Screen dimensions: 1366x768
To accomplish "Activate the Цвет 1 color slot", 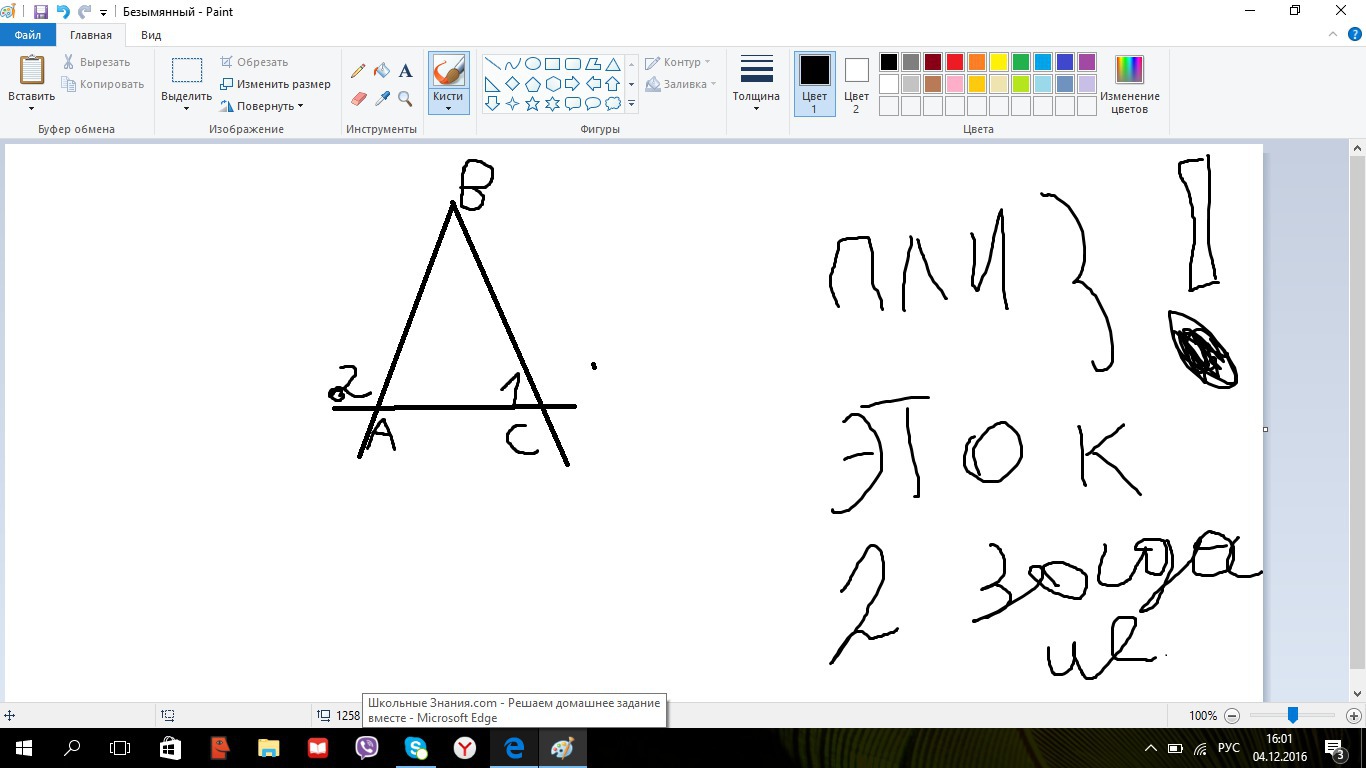I will (814, 84).
